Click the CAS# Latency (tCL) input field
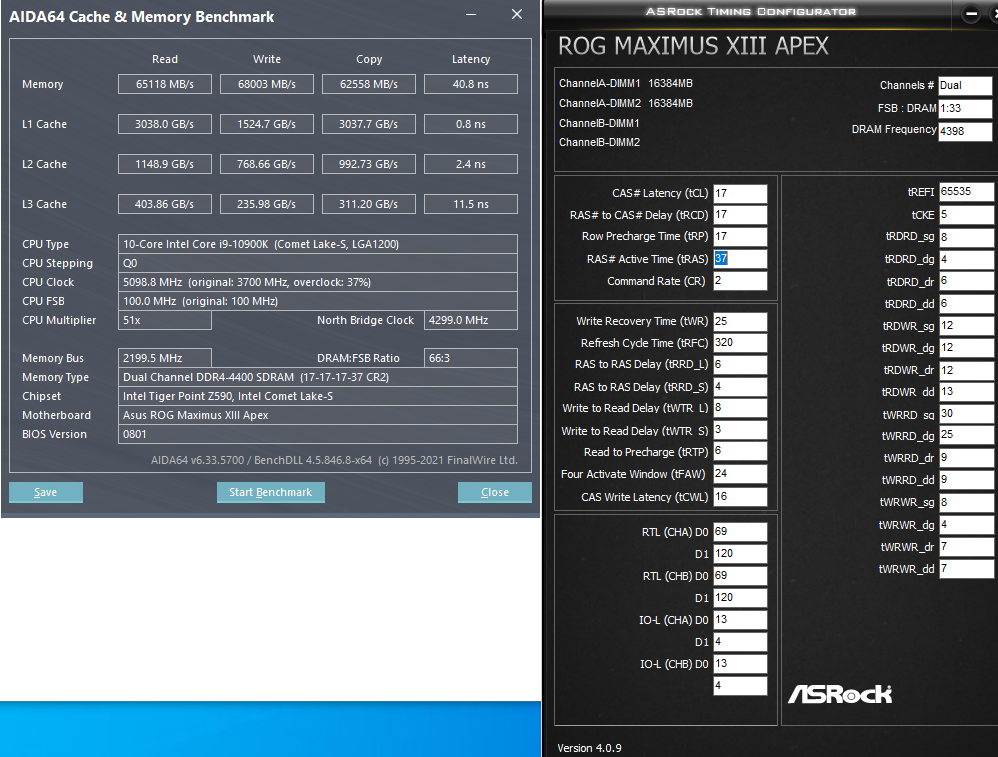 coord(740,194)
